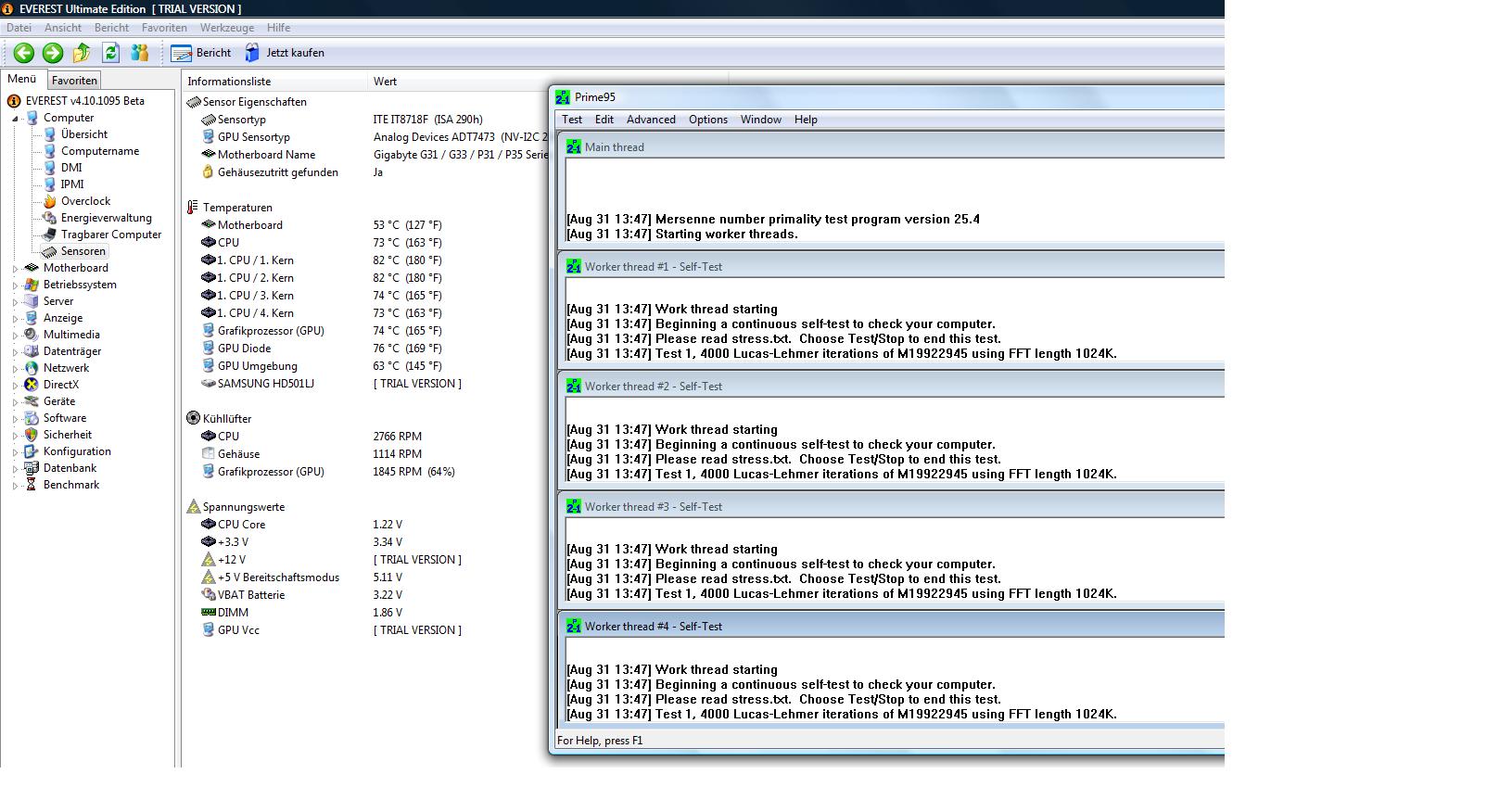Image resolution: width=1500 pixels, height=812 pixels.
Task: Expand the Server tree node
Action: pyautogui.click(x=15, y=302)
